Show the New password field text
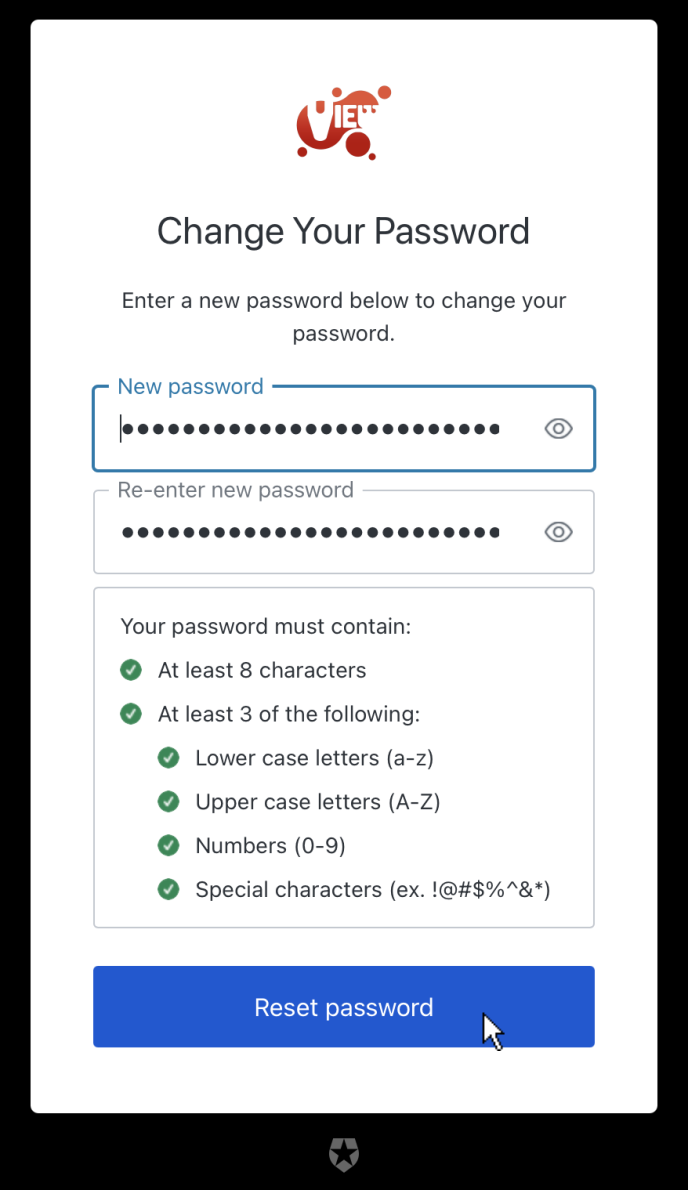 (558, 429)
